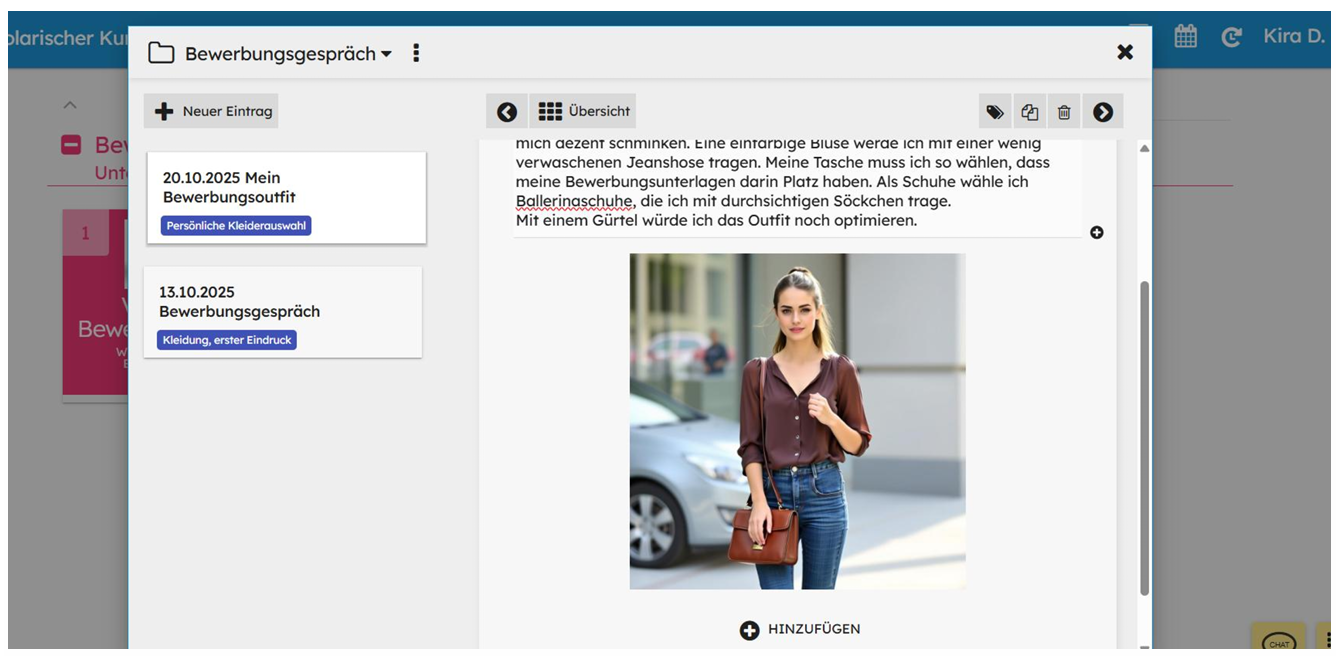Delete the entry with the trash icon
1338x656 pixels.
tap(1064, 112)
